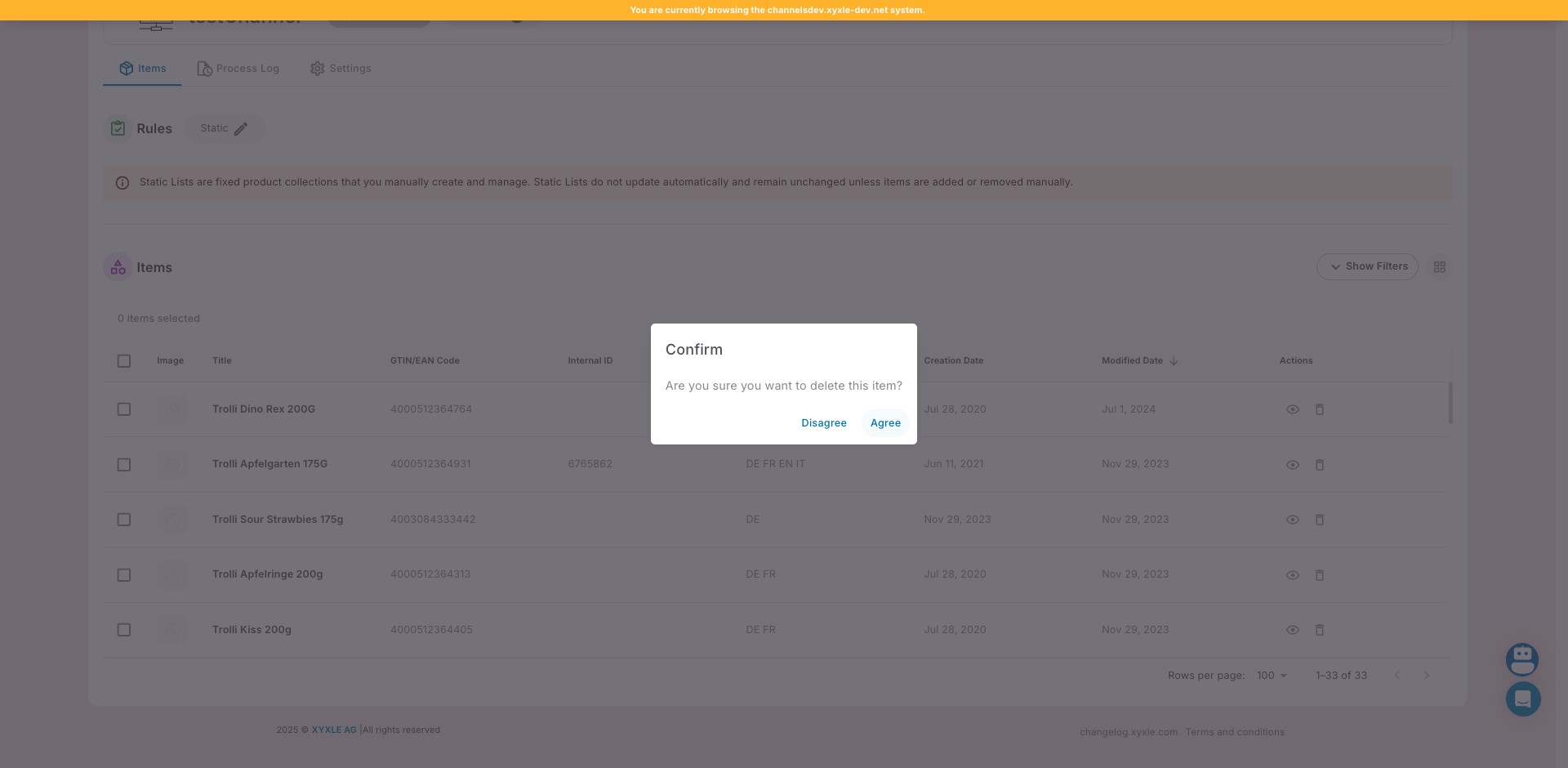1568x768 pixels.
Task: Select the Trolli Apfelringe 200g checkbox
Action: coord(124,575)
